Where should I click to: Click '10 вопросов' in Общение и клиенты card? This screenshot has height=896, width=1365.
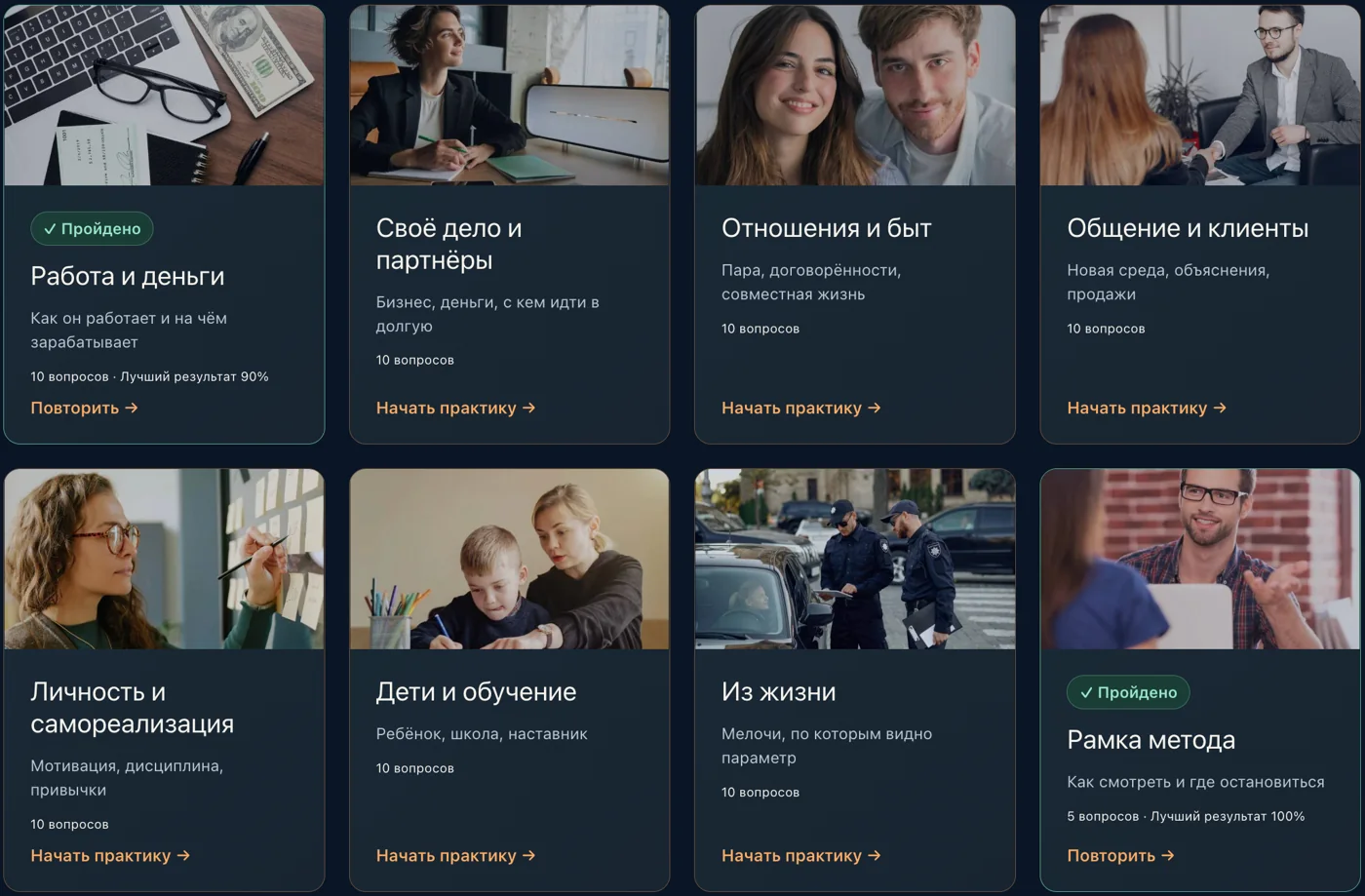(x=1106, y=329)
